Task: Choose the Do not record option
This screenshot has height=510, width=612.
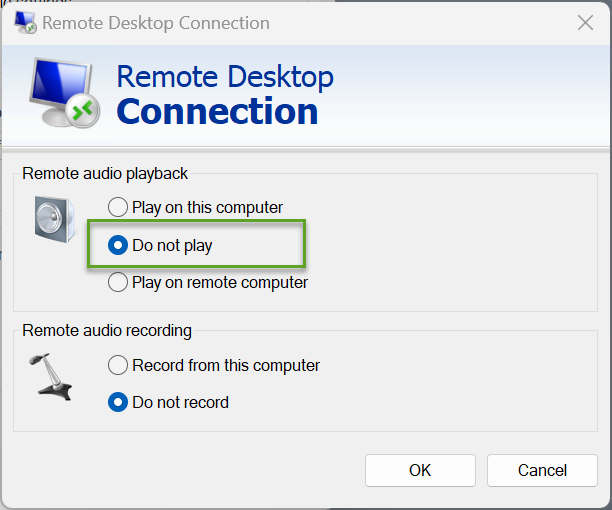Action: [x=168, y=402]
